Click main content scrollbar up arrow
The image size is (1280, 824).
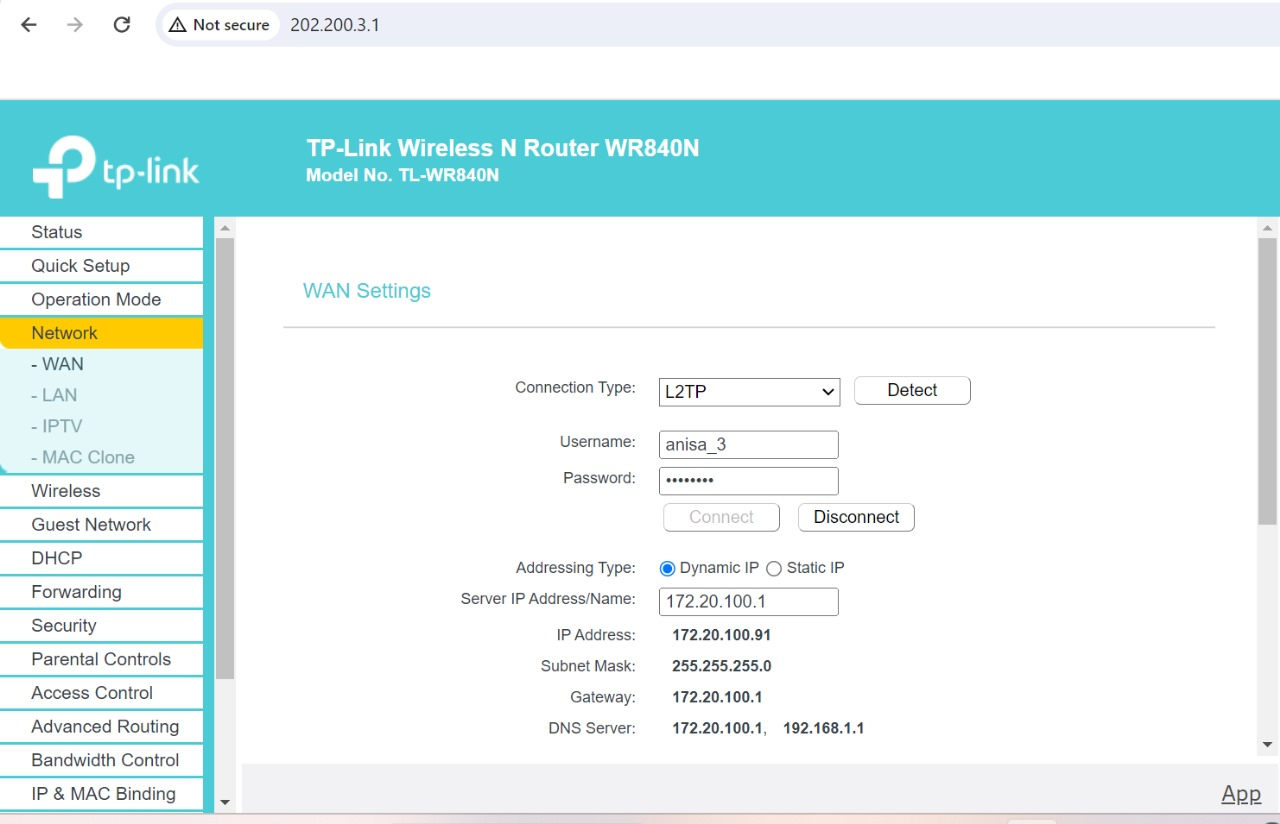1267,228
